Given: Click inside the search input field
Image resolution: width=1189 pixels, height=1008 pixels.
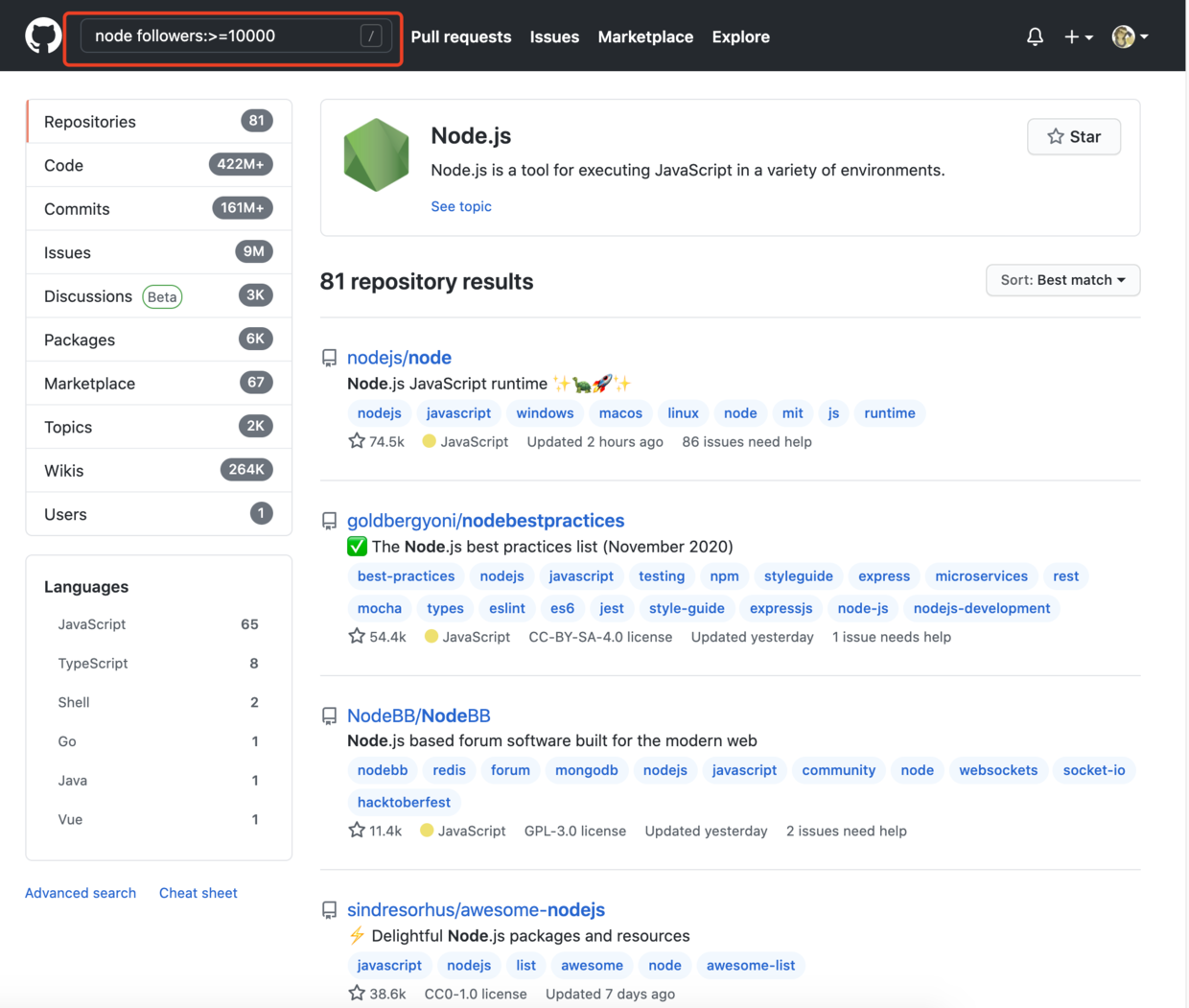Looking at the screenshot, I should pyautogui.click(x=230, y=35).
